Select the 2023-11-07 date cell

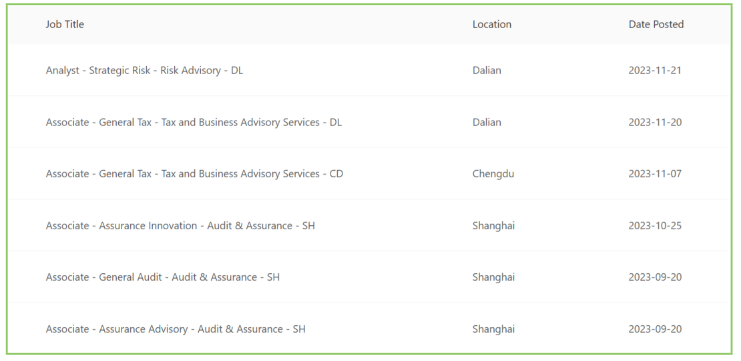[x=655, y=174]
